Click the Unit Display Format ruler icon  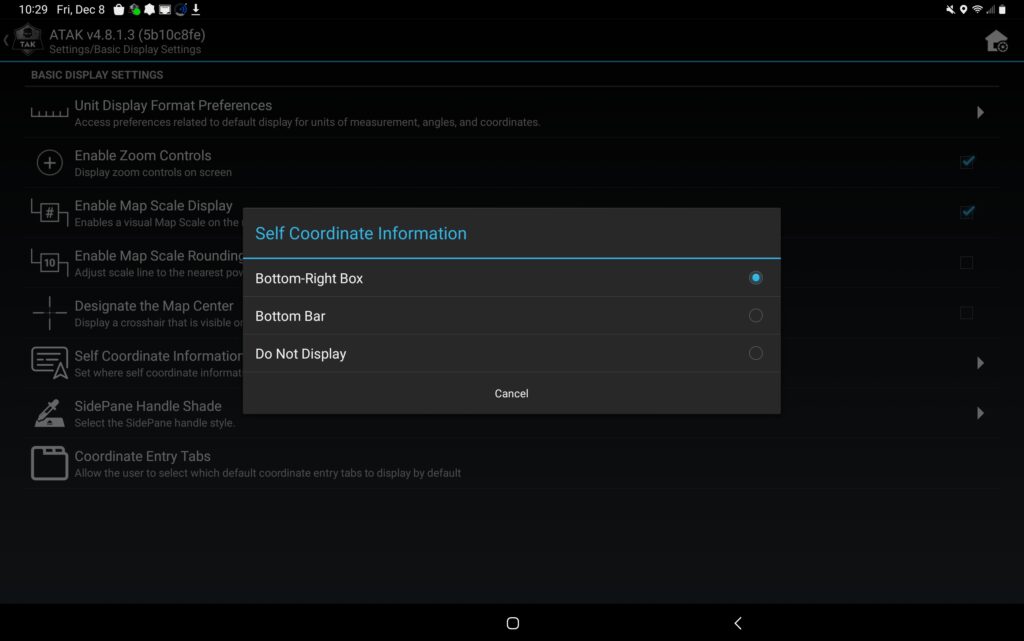(48, 112)
